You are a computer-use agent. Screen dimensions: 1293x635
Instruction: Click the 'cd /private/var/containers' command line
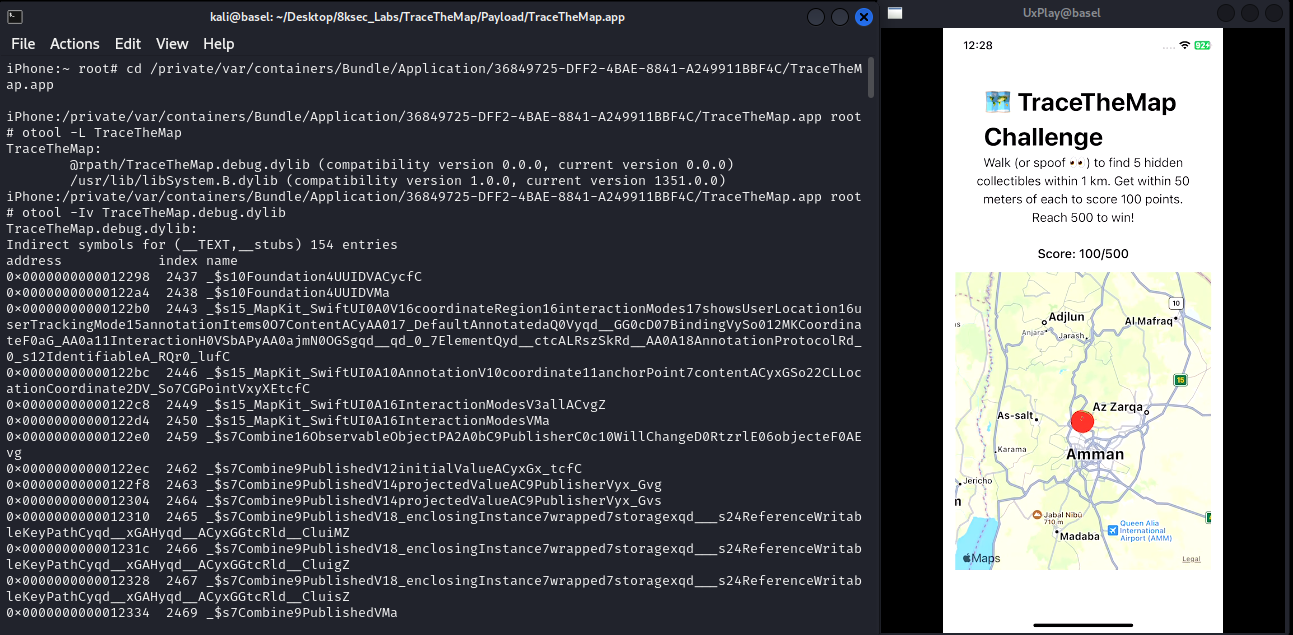click(x=434, y=77)
